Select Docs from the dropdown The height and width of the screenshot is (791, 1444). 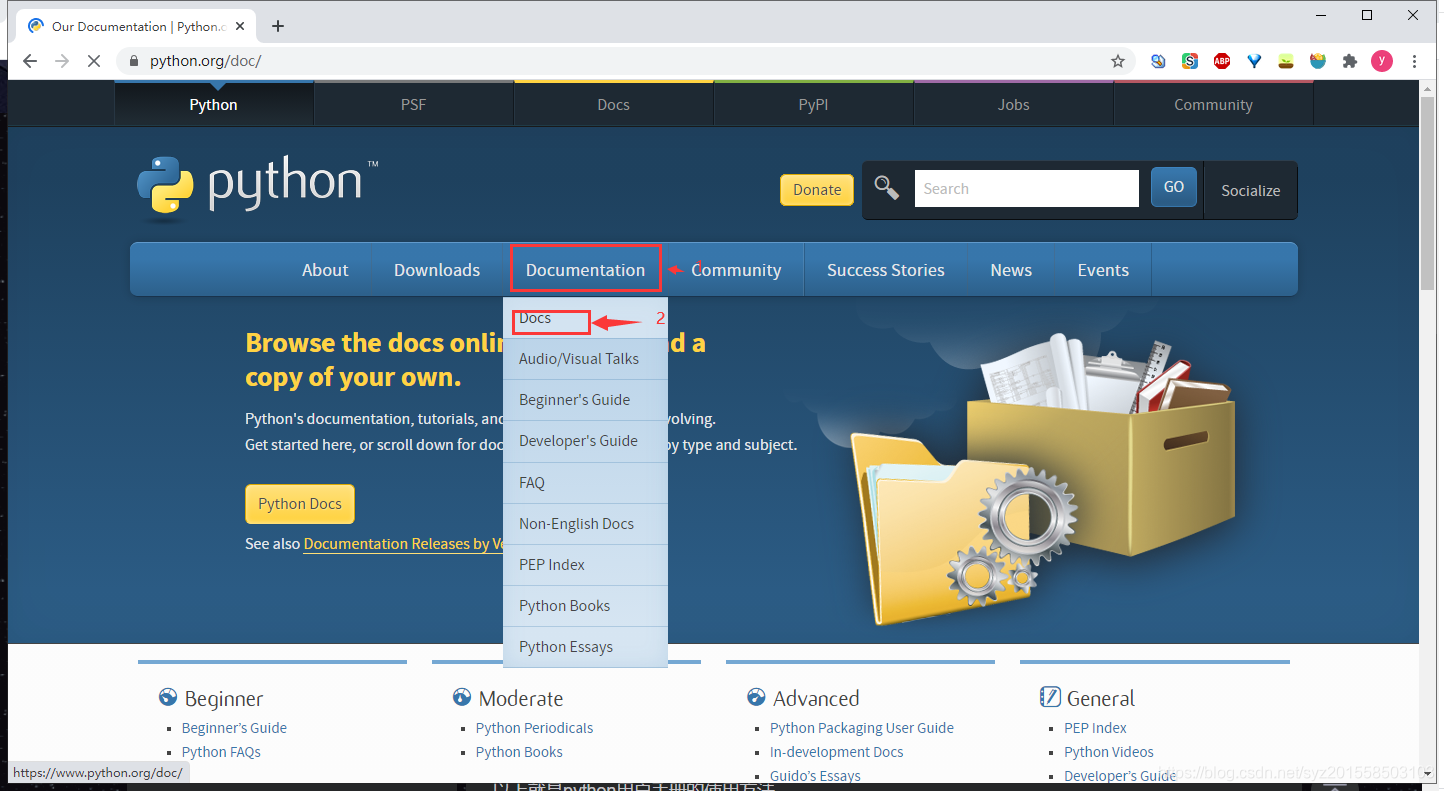[x=585, y=318]
